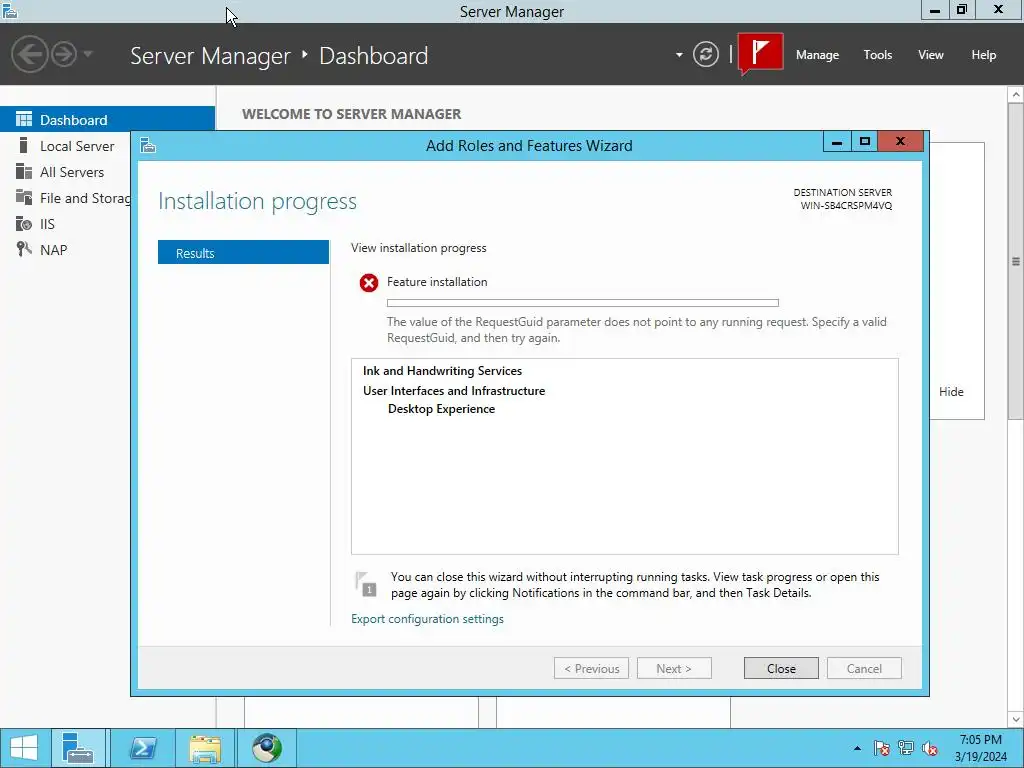Click the Server Manager back arrow
The height and width of the screenshot is (768, 1024).
29,54
